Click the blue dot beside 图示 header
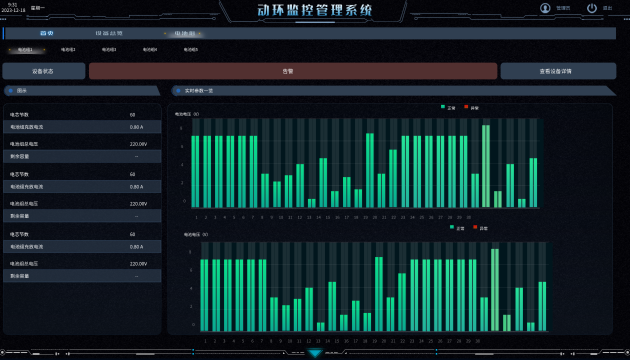Viewport: 630px width, 360px height. pos(11,91)
